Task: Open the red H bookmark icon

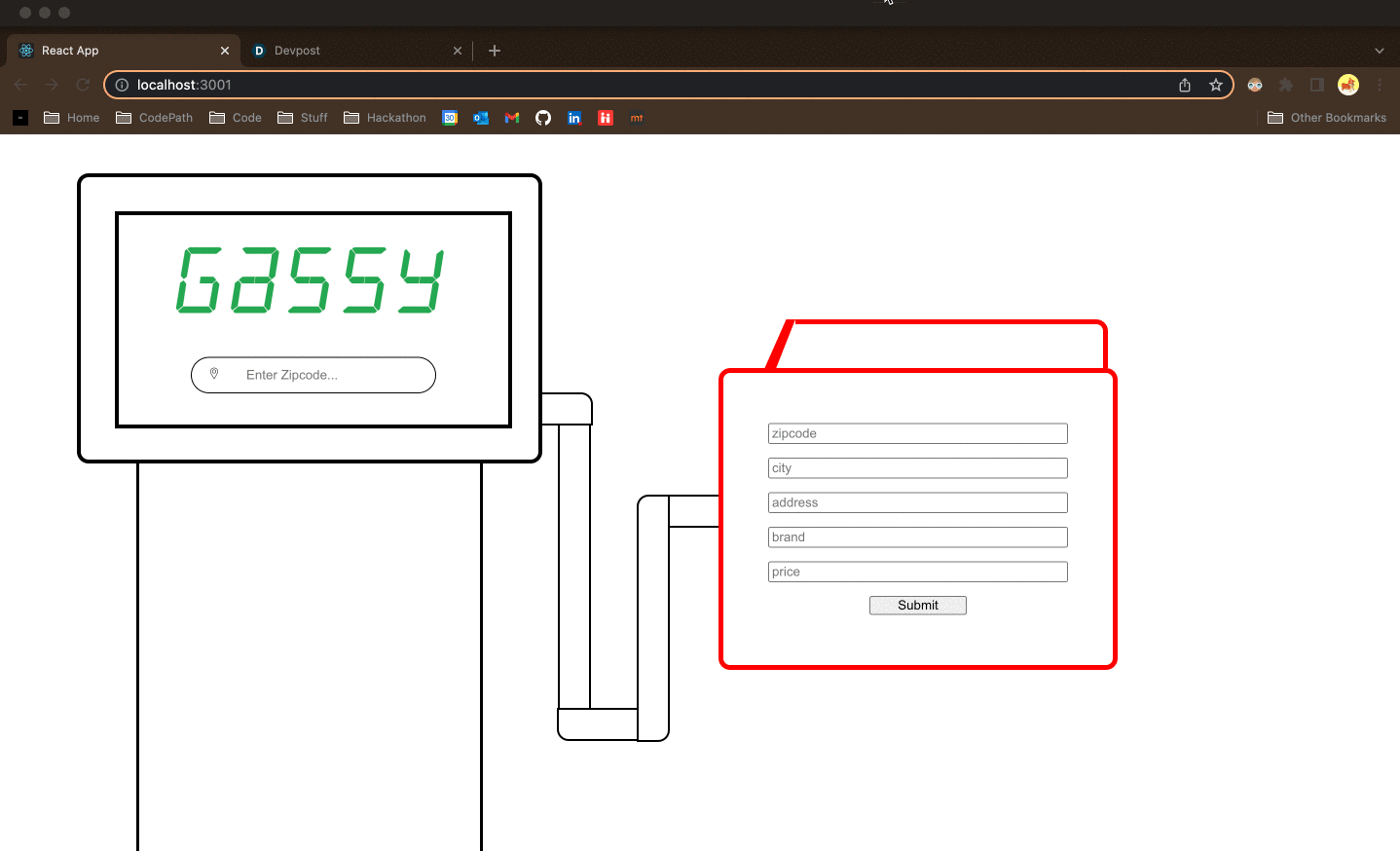Action: tap(606, 118)
